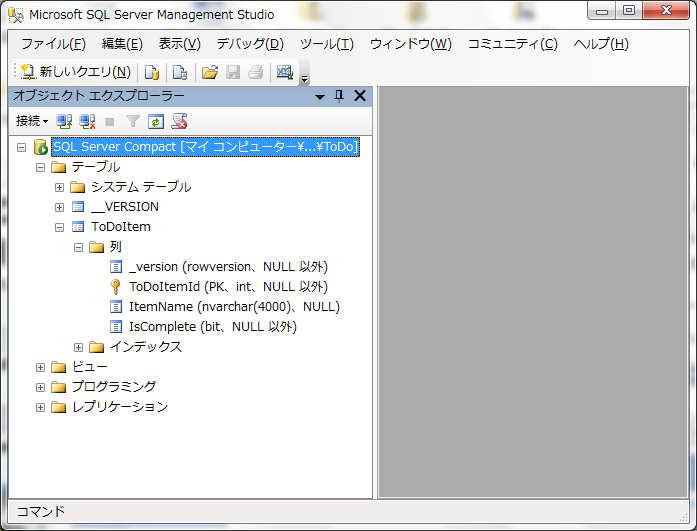The height and width of the screenshot is (531, 697).
Task: Select the ItemName nvarchar(4000) column
Action: click(x=234, y=307)
